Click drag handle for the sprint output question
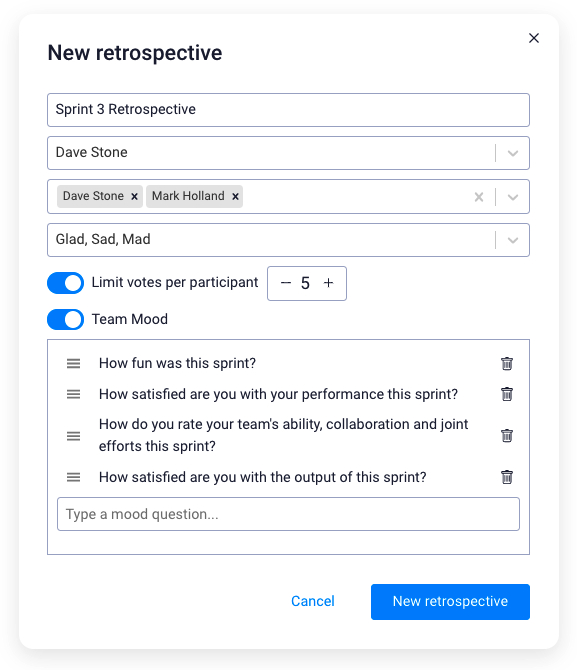 74,477
